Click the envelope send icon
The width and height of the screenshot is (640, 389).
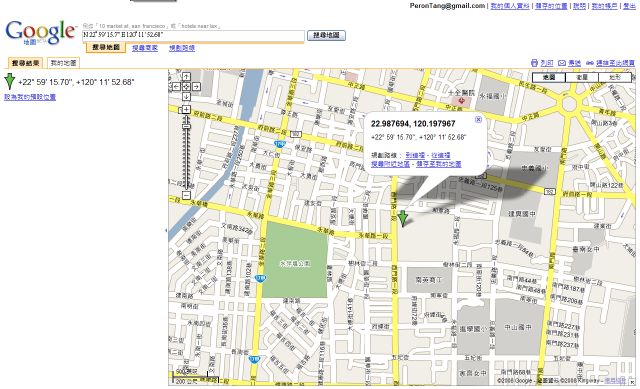tap(562, 63)
